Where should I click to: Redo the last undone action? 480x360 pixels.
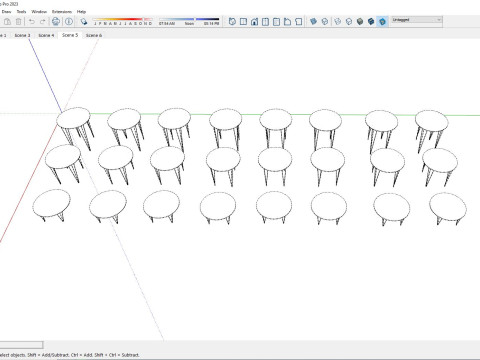point(42,22)
